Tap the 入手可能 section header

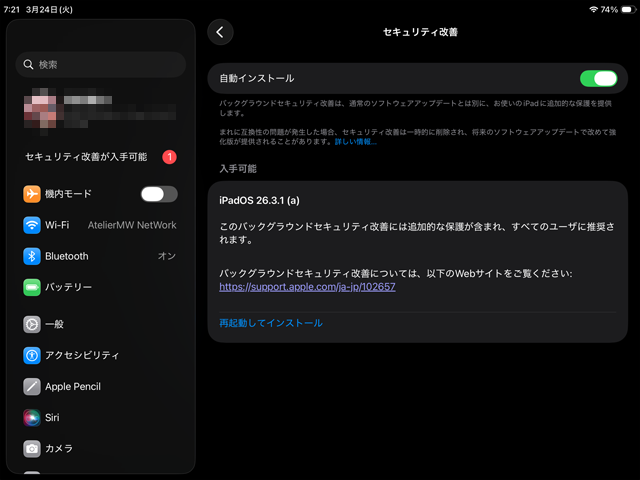click(238, 169)
